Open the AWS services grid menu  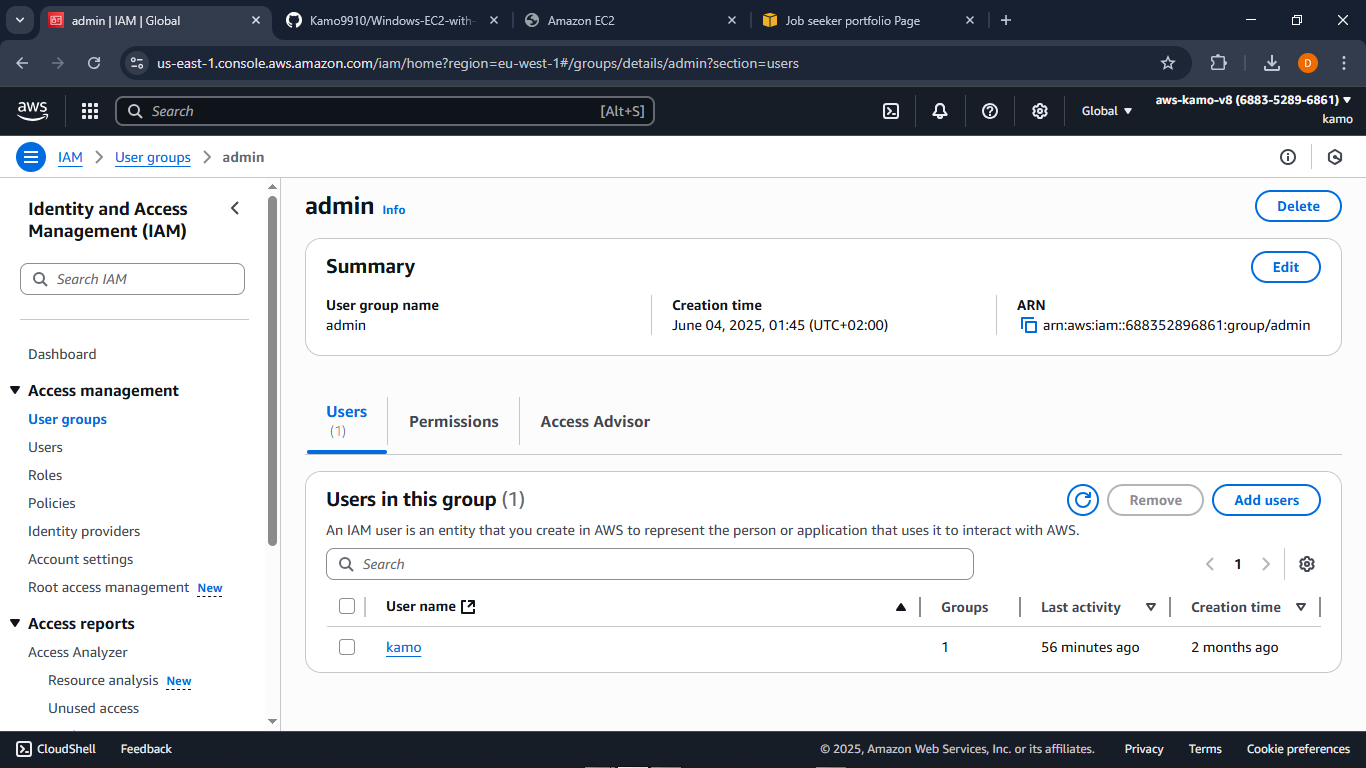click(90, 111)
